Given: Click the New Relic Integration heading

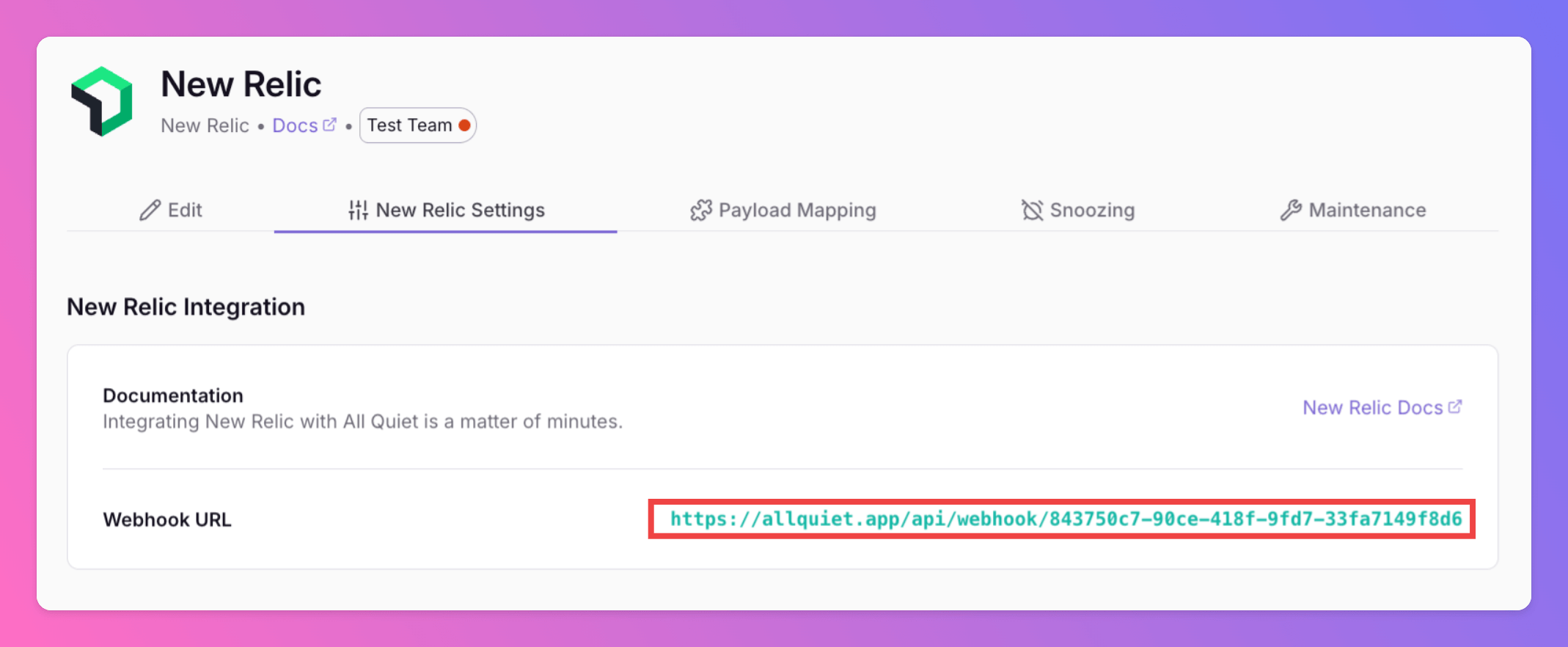Looking at the screenshot, I should (186, 307).
